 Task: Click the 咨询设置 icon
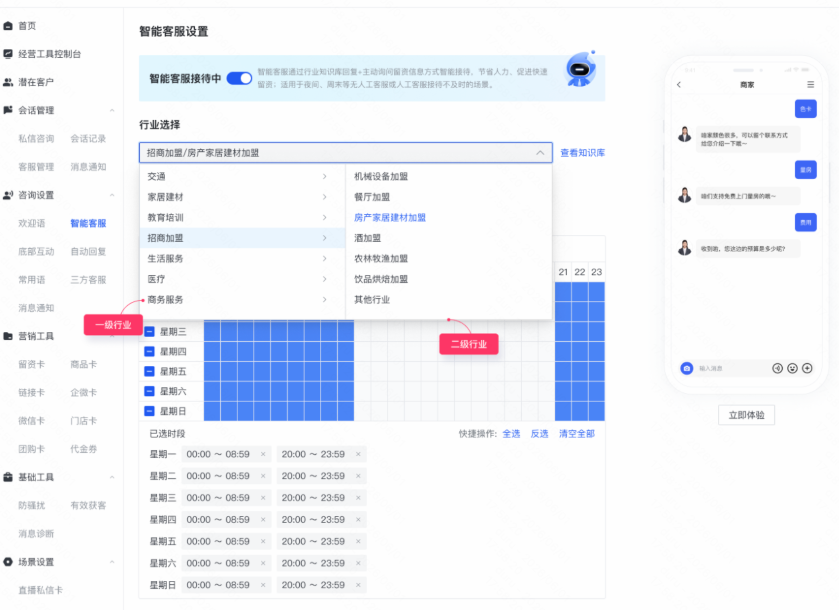tap(8, 195)
